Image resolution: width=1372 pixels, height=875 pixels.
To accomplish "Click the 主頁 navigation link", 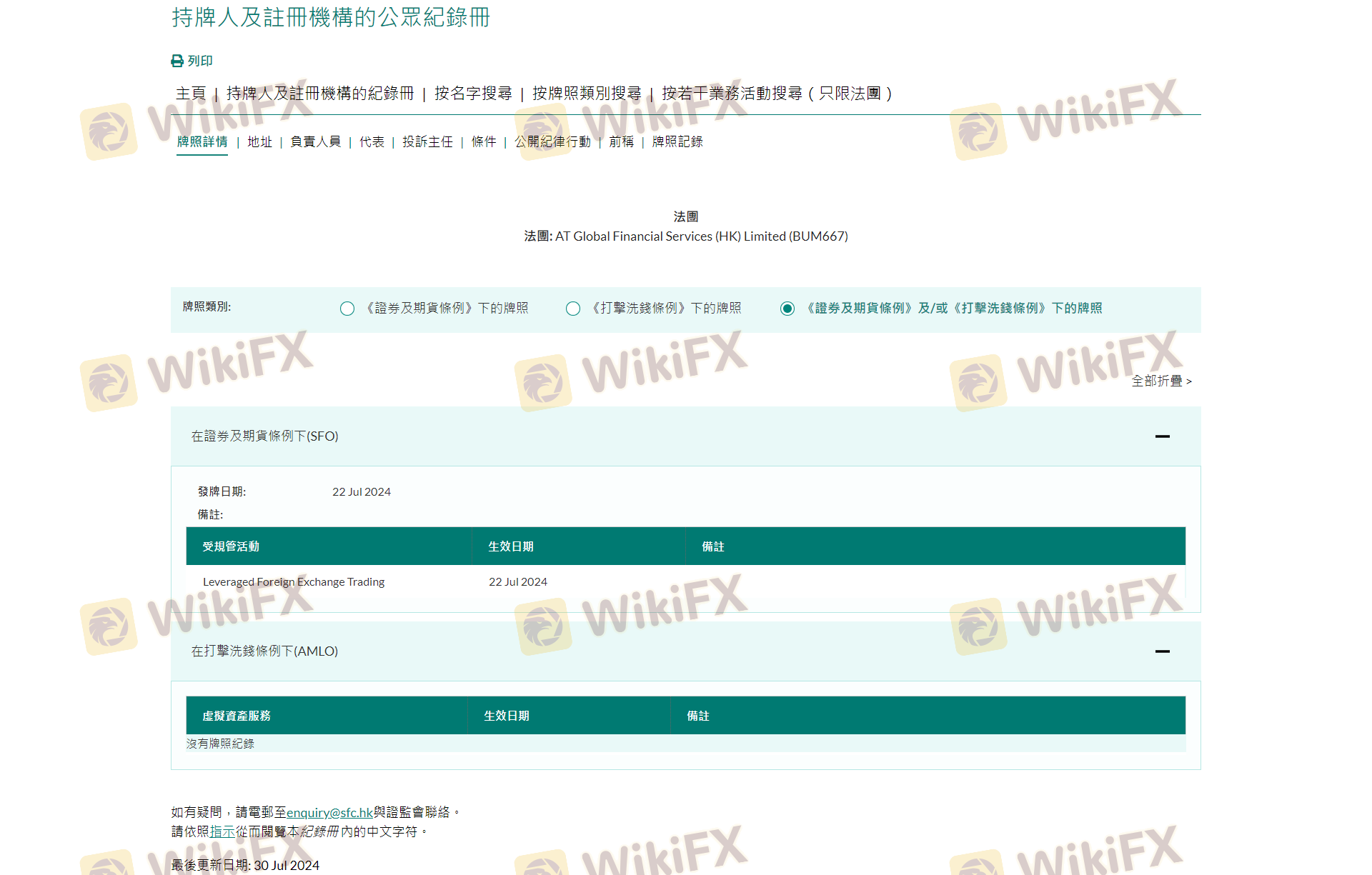I will point(191,94).
